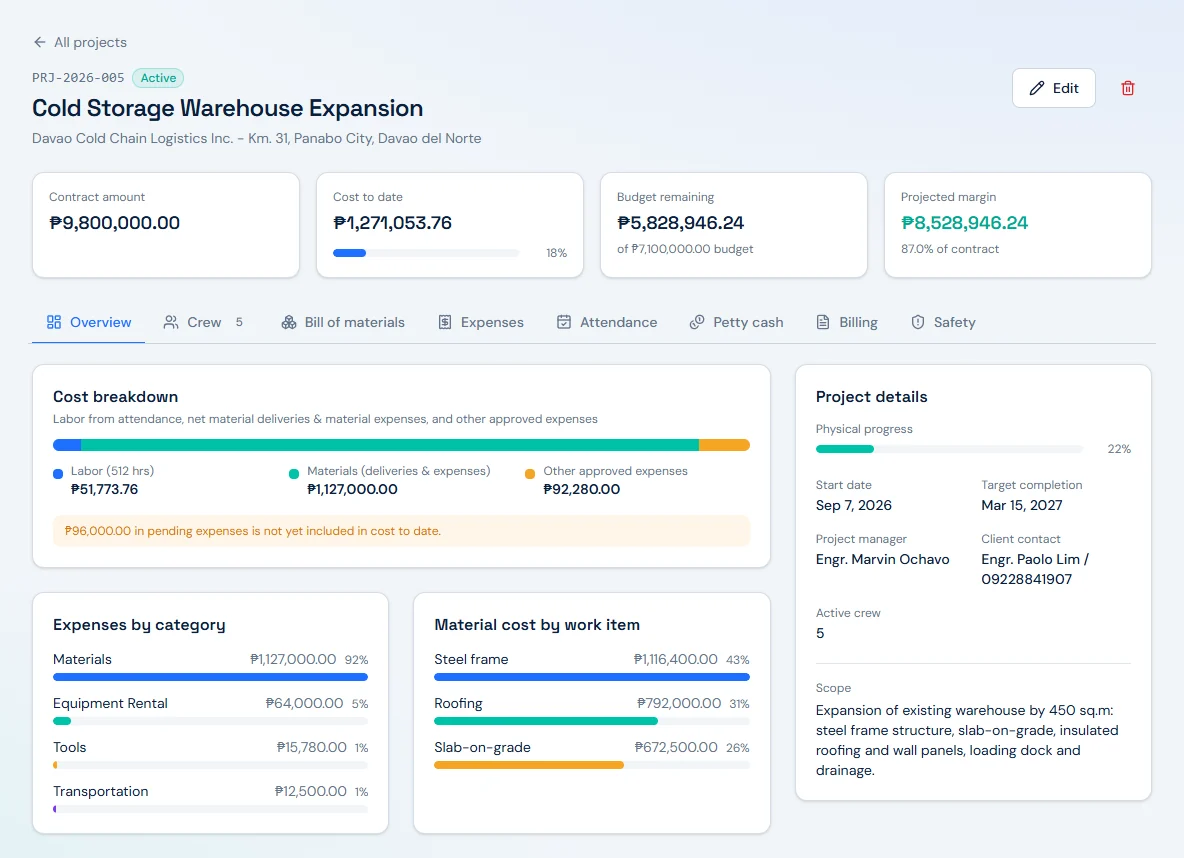The height and width of the screenshot is (858, 1184).
Task: Click the of ₱7,100,000.00 budget text
Action: 685,249
